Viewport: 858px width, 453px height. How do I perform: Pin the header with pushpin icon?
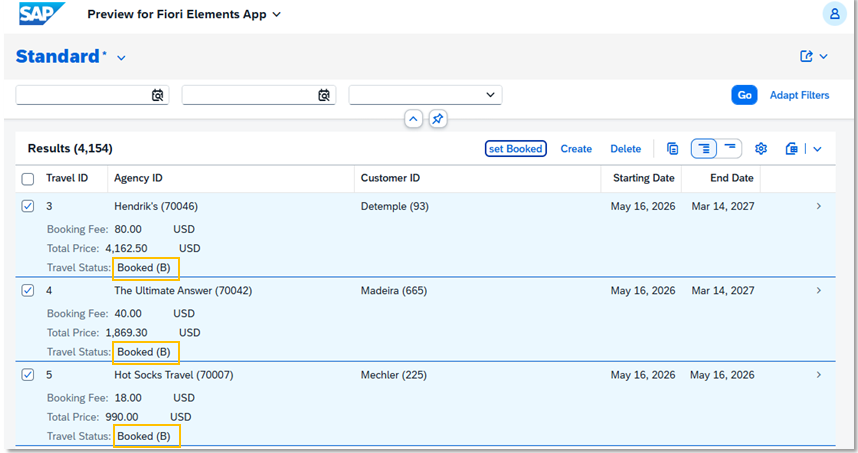pyautogui.click(x=437, y=119)
